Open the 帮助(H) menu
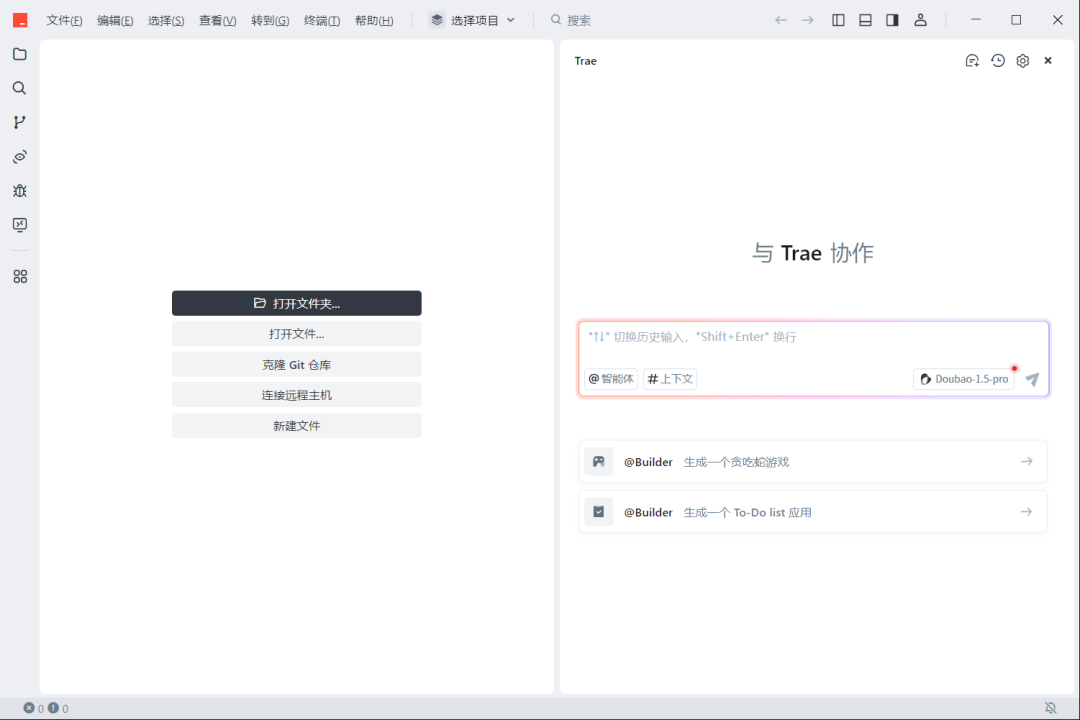Screen dimensions: 1080x720 coord(374,21)
